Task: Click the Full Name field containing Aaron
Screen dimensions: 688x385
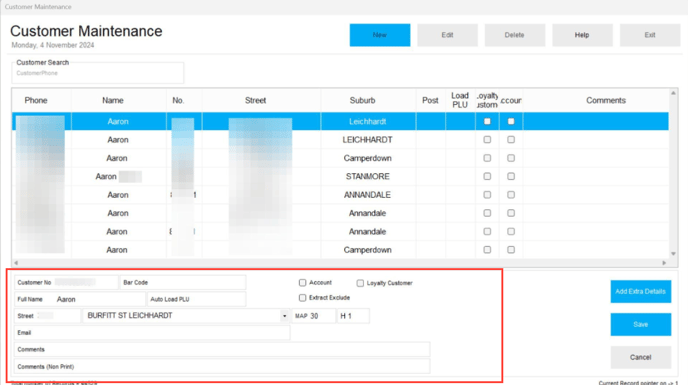Action: click(x=80, y=299)
